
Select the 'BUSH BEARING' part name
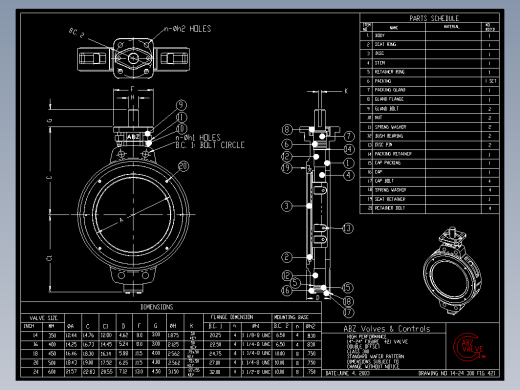point(389,136)
